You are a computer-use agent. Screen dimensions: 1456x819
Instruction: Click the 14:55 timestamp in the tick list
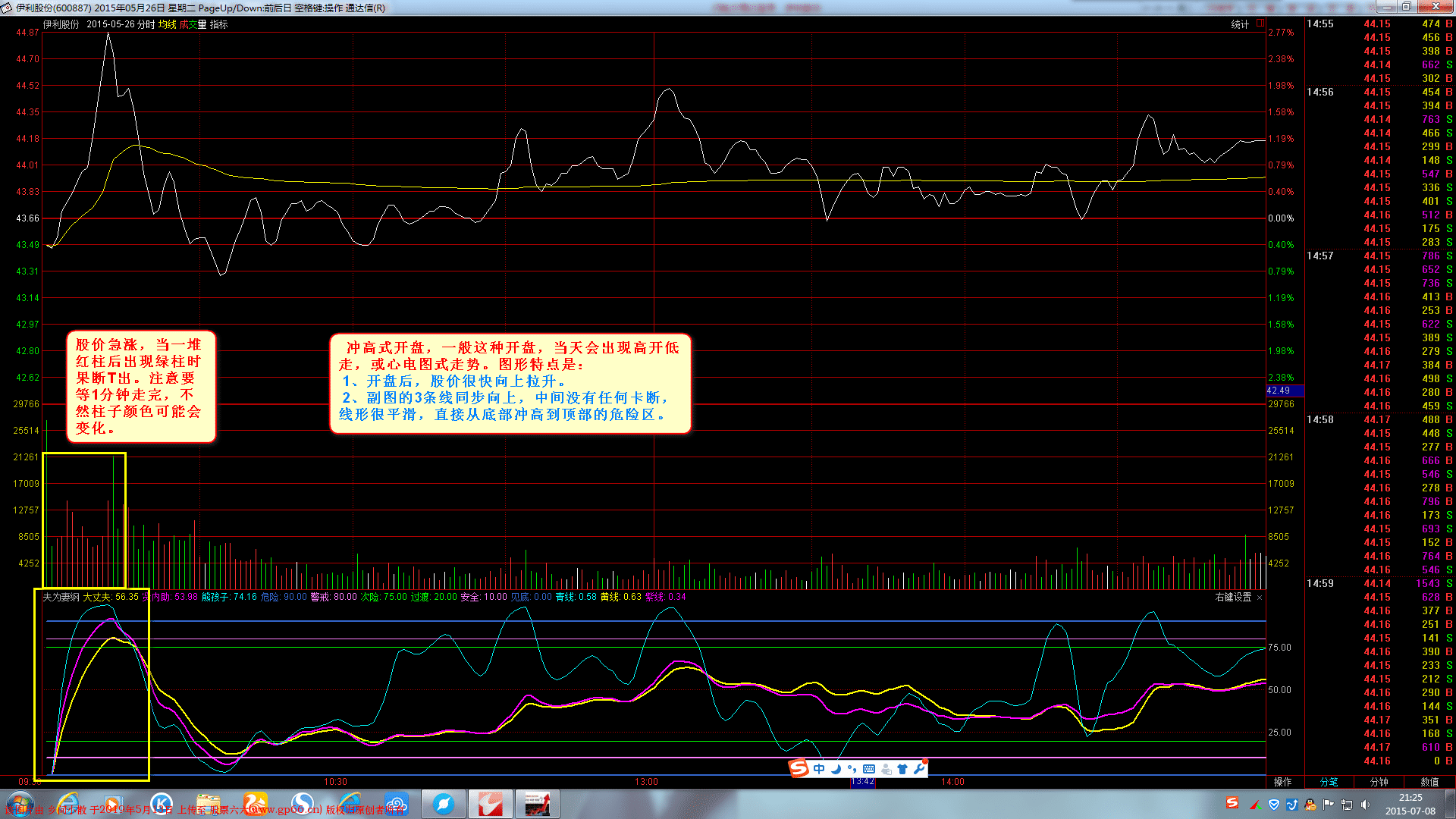(x=1319, y=24)
